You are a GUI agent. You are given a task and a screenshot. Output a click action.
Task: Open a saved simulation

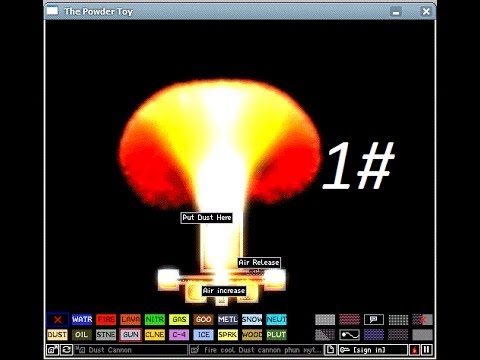(53, 350)
